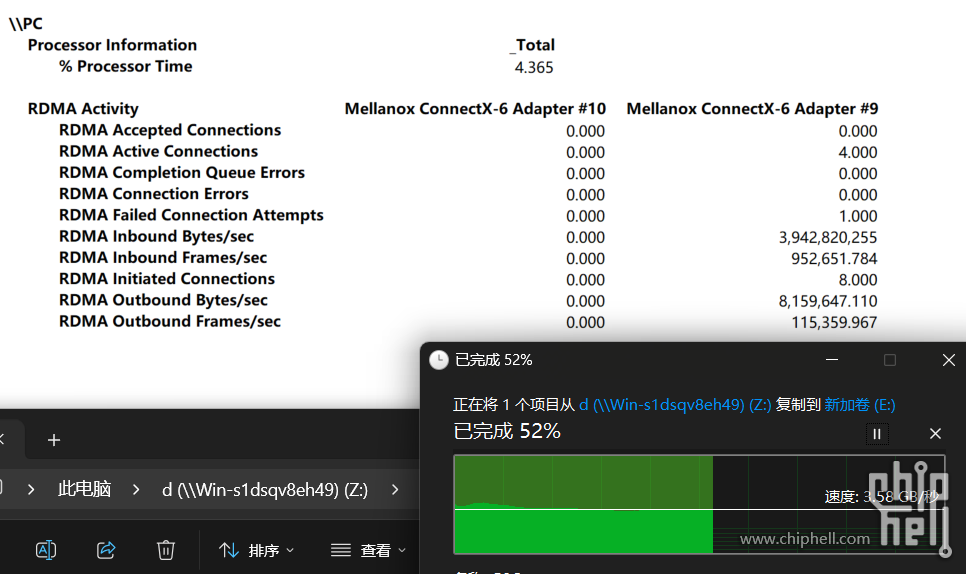Select value 8,159,647.110 outbound bytes
The width and height of the screenshot is (966, 574).
[827, 301]
